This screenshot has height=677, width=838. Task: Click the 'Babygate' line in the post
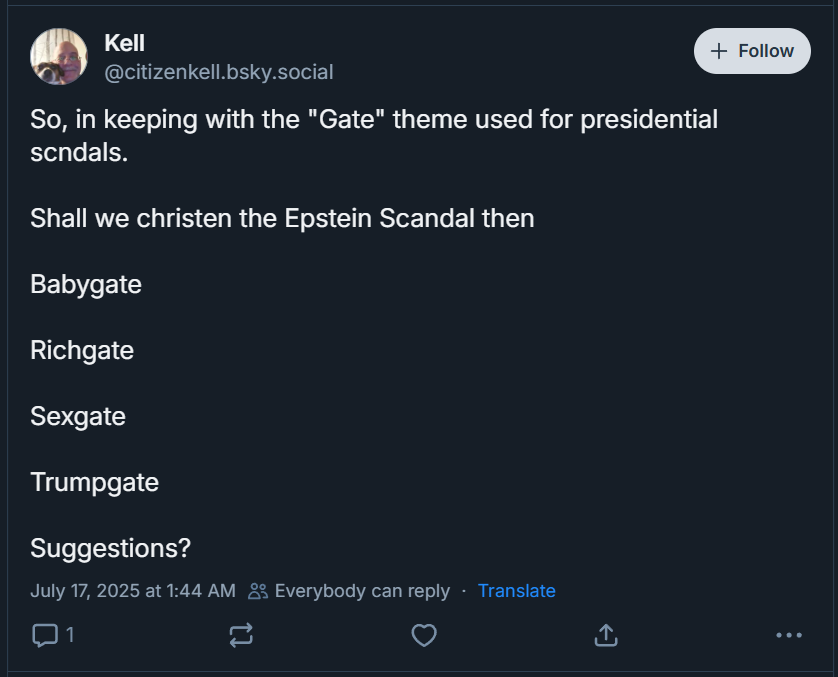[x=86, y=284]
